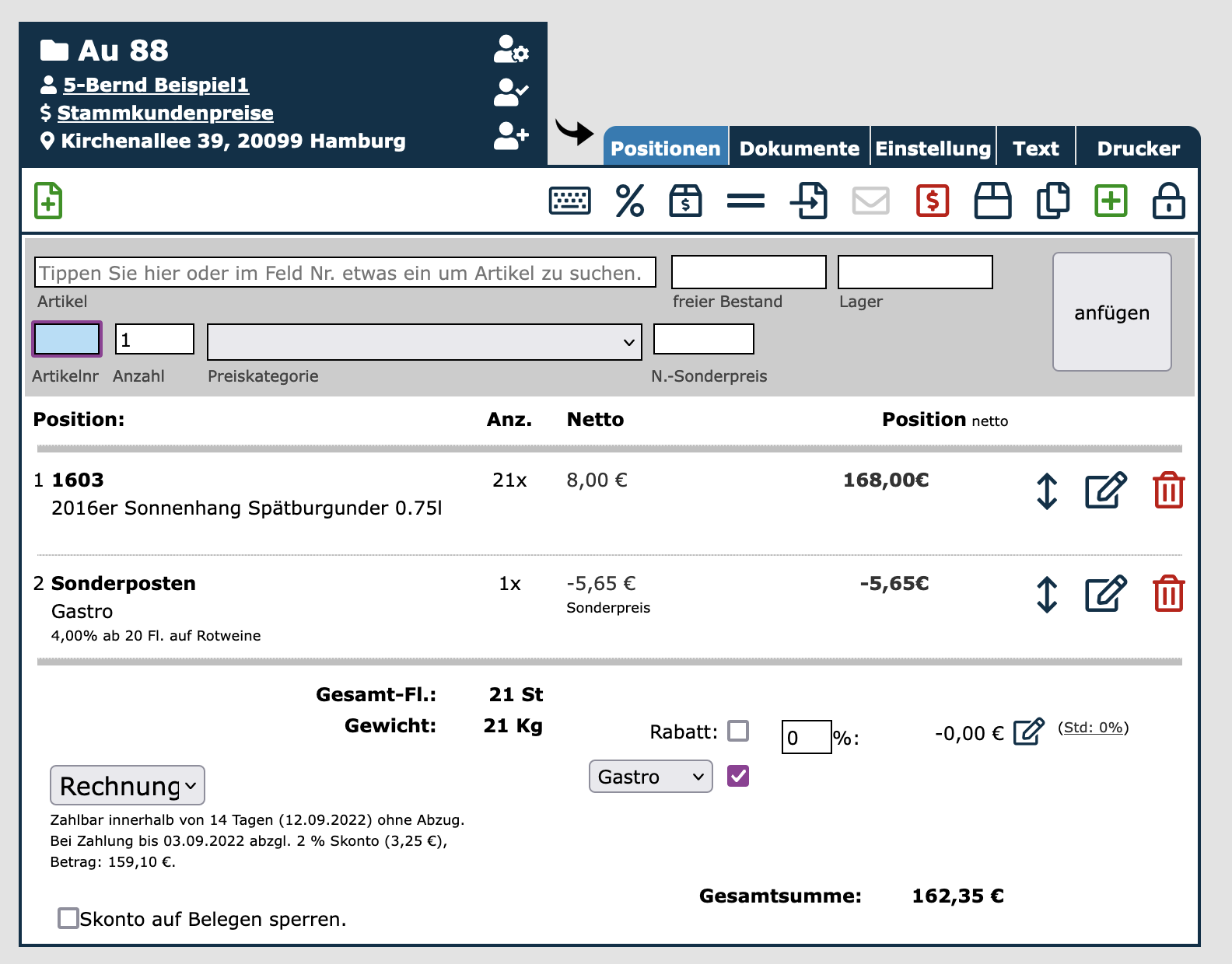The width and height of the screenshot is (1232, 964).
Task: Click the percent discount icon
Action: click(629, 201)
